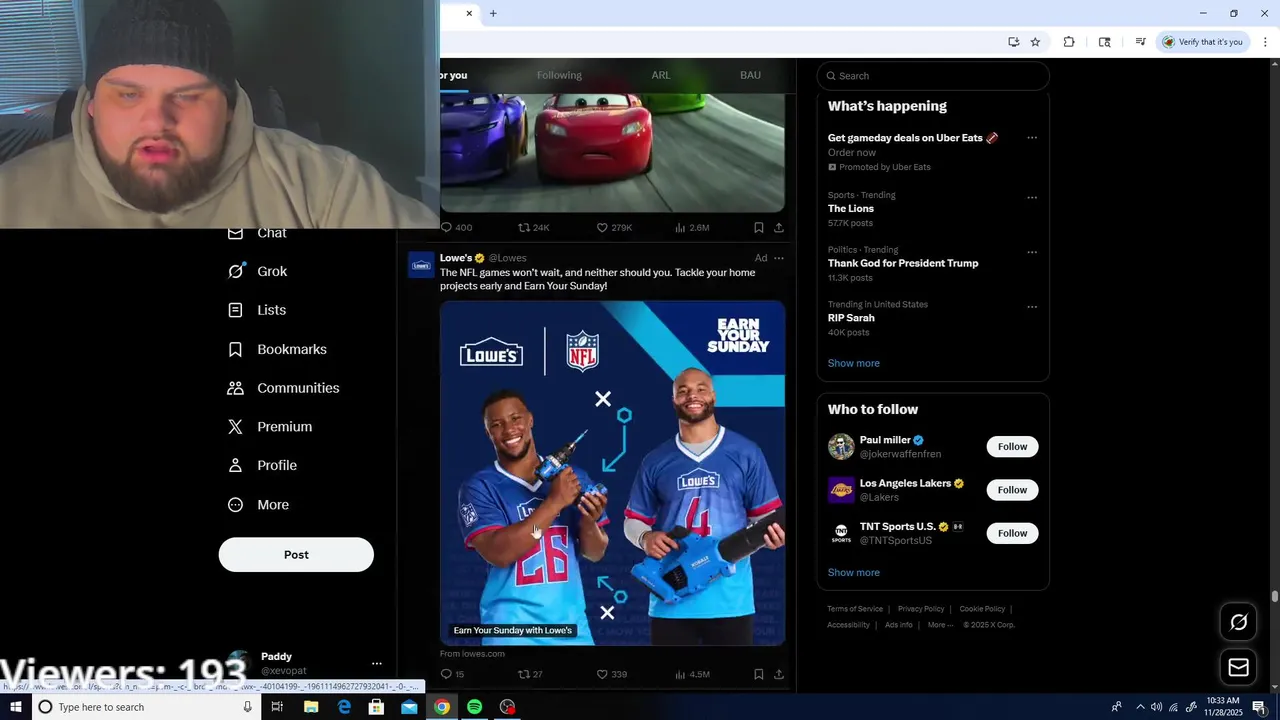1280x720 pixels.
Task: Click Verify that it's you profile button
Action: [1202, 42]
